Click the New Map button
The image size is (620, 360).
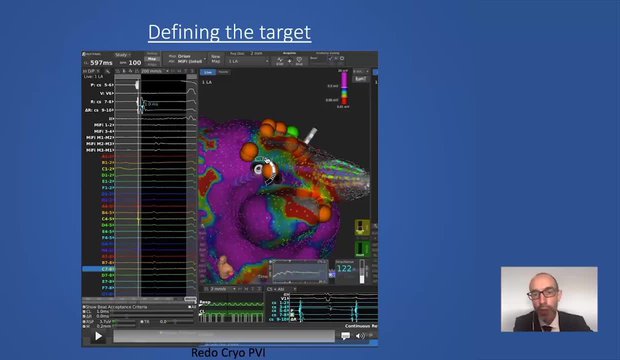(x=215, y=59)
